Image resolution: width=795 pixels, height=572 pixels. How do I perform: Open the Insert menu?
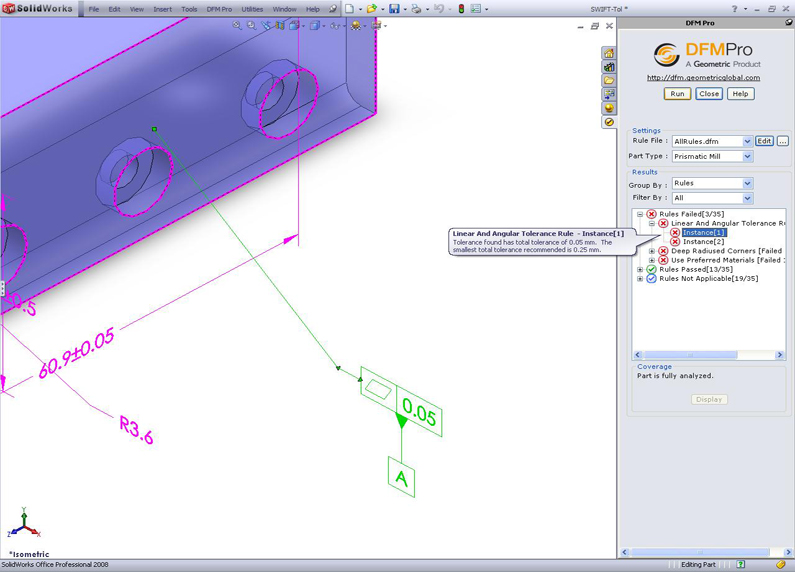pos(163,9)
